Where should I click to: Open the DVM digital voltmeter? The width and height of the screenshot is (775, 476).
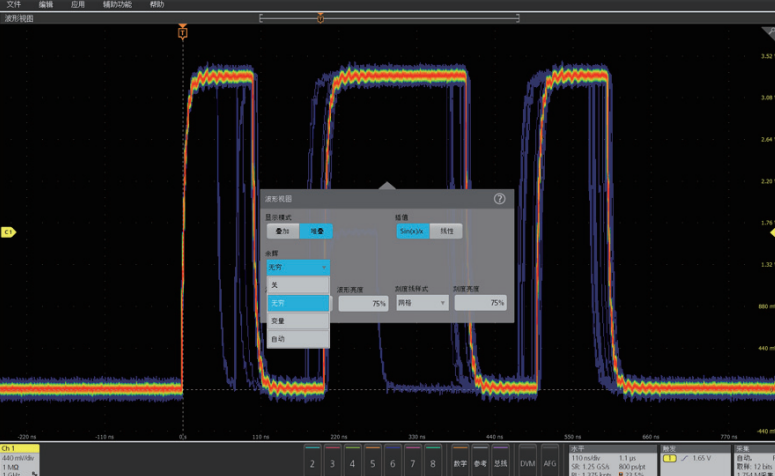point(527,463)
